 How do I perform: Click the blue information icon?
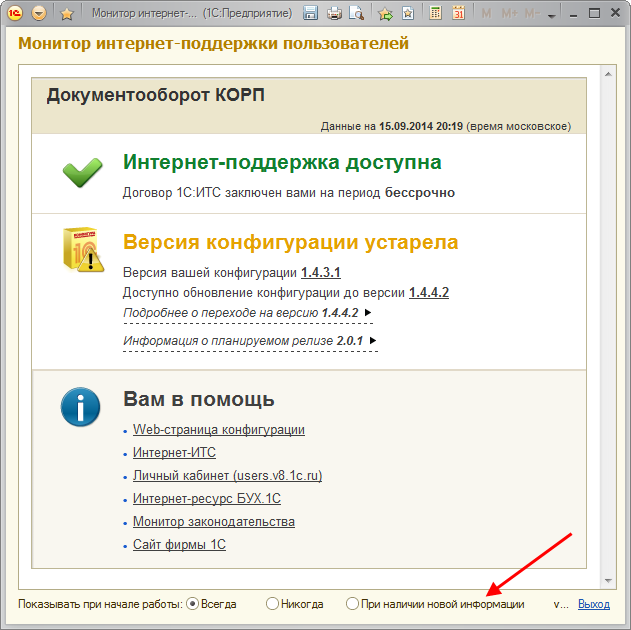pos(80,407)
